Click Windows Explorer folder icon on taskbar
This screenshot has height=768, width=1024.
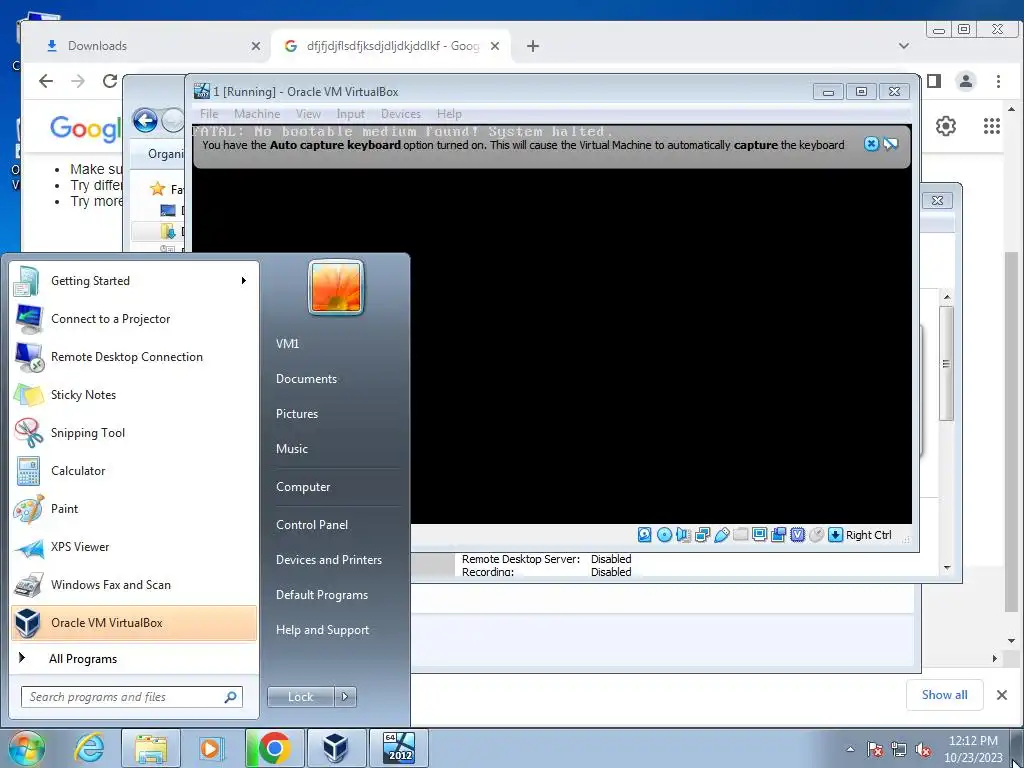pyautogui.click(x=151, y=748)
